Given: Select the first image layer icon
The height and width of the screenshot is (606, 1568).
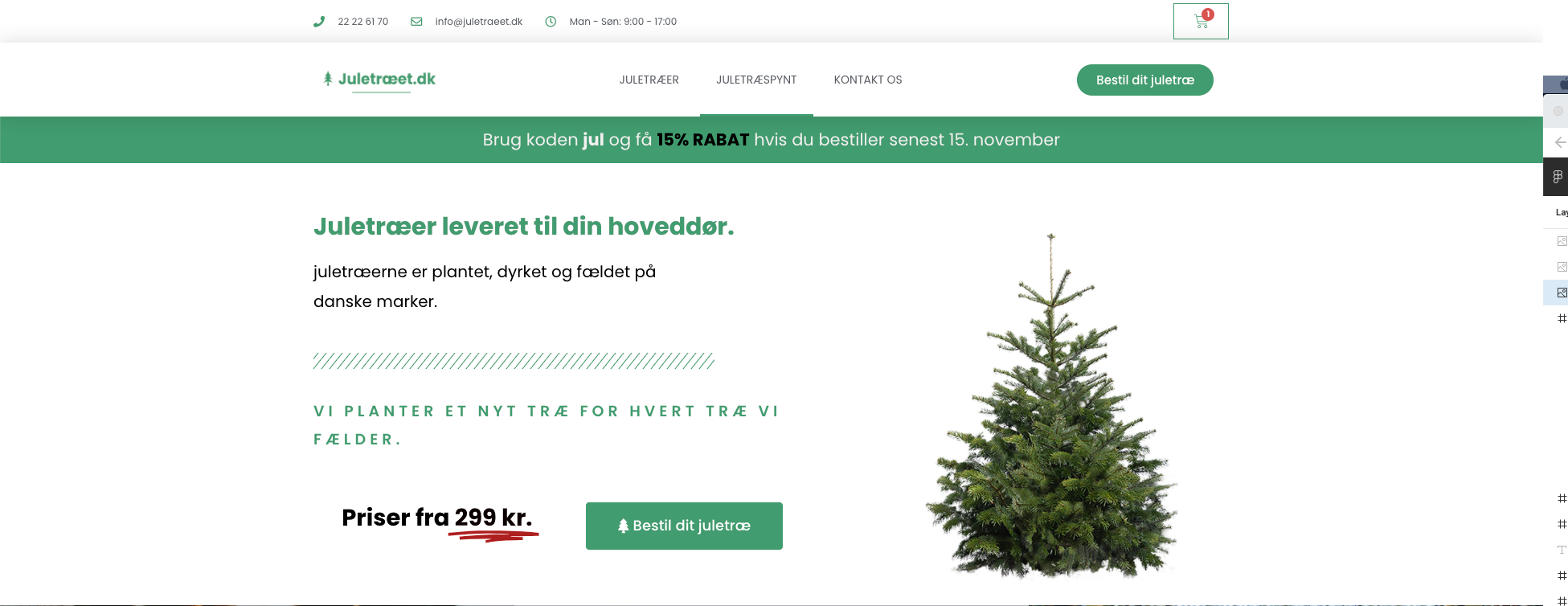Looking at the screenshot, I should pos(1562,241).
